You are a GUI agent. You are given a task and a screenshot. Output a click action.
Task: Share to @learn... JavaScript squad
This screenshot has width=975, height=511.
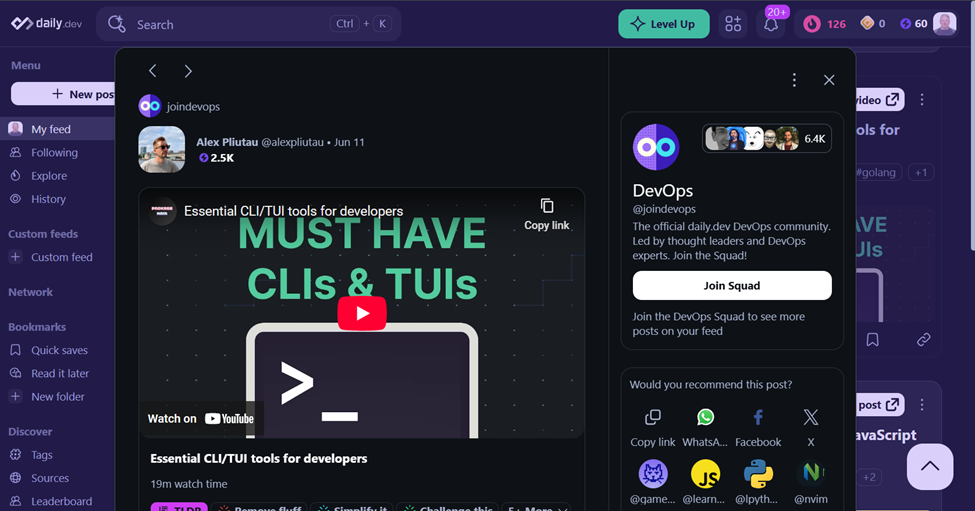tap(705, 482)
